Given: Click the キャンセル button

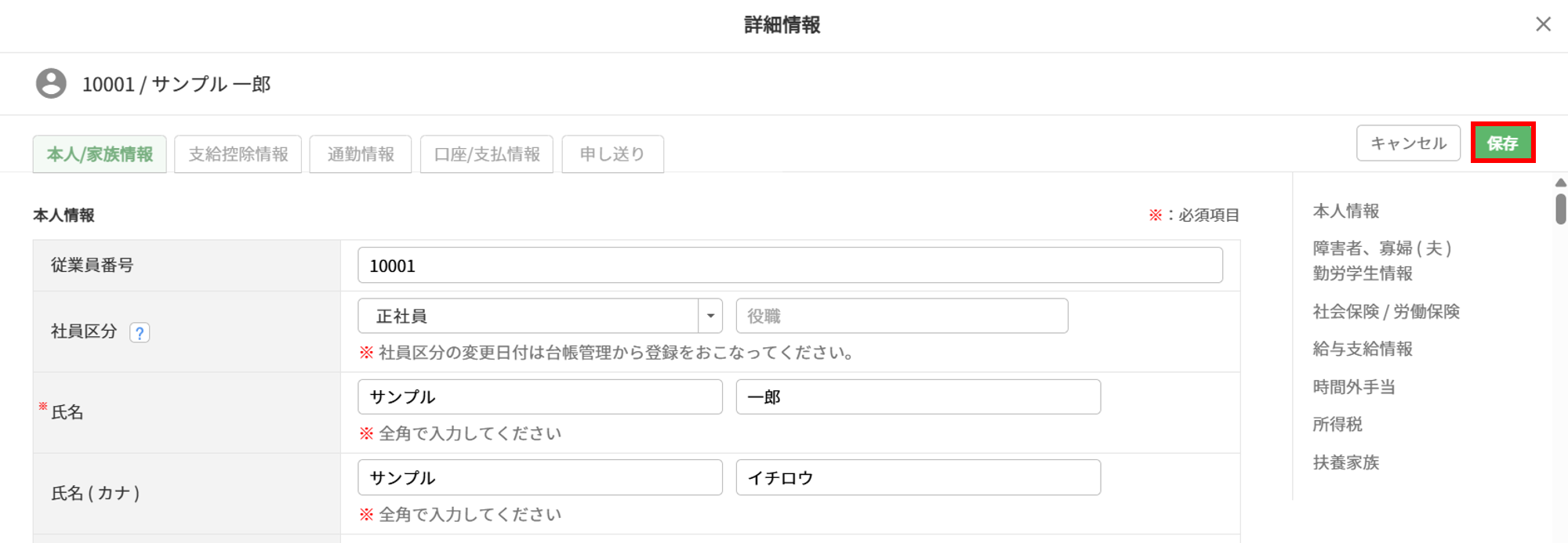Looking at the screenshot, I should pyautogui.click(x=1408, y=143).
